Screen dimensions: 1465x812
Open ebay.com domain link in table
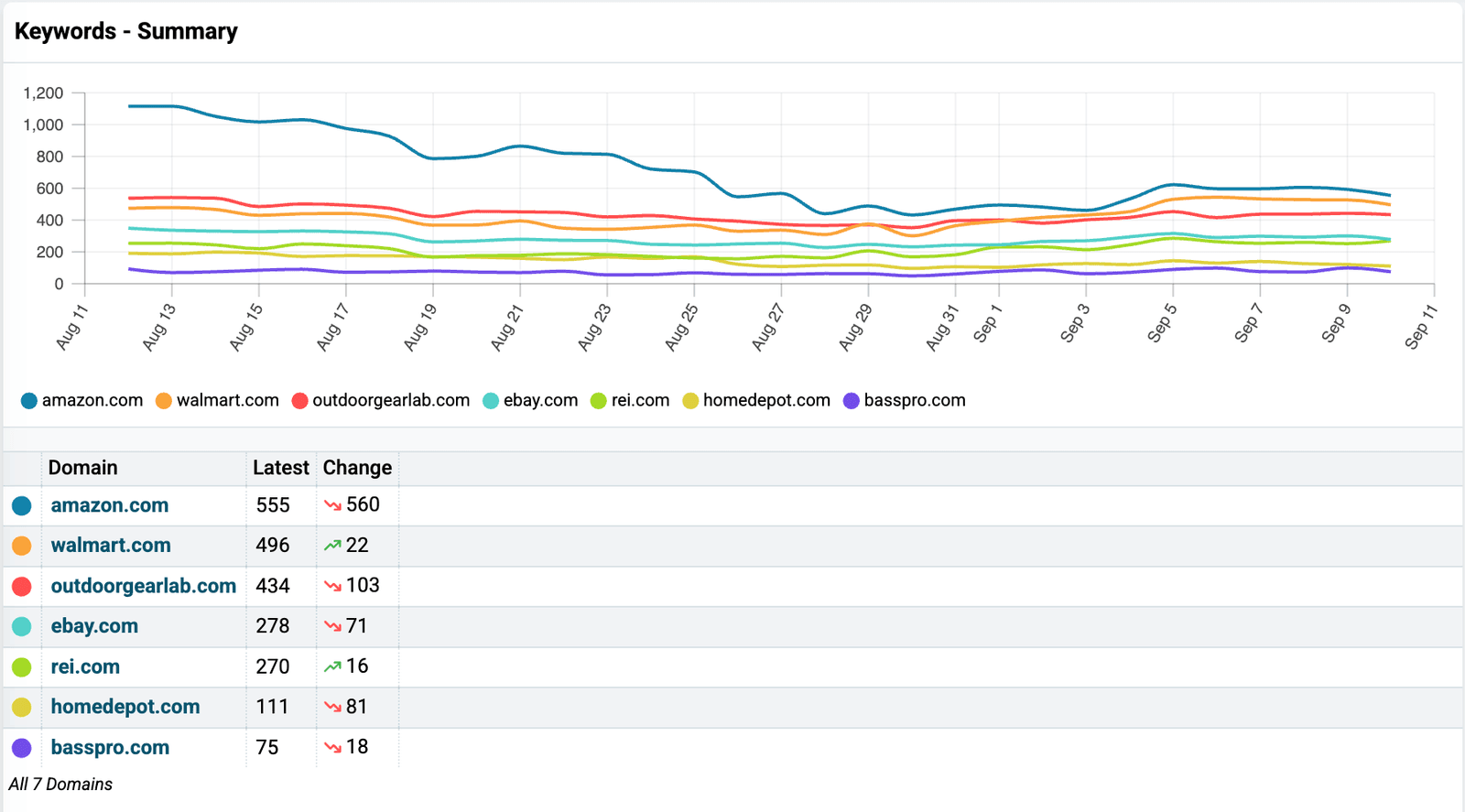pos(94,626)
